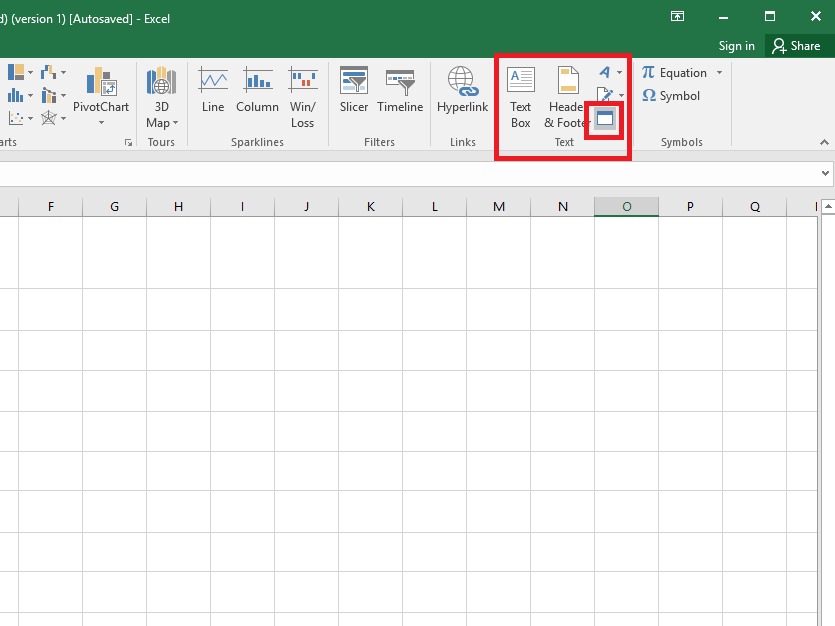This screenshot has width=835, height=626.
Task: Insert a waterfall or stock chart
Action: (49, 72)
